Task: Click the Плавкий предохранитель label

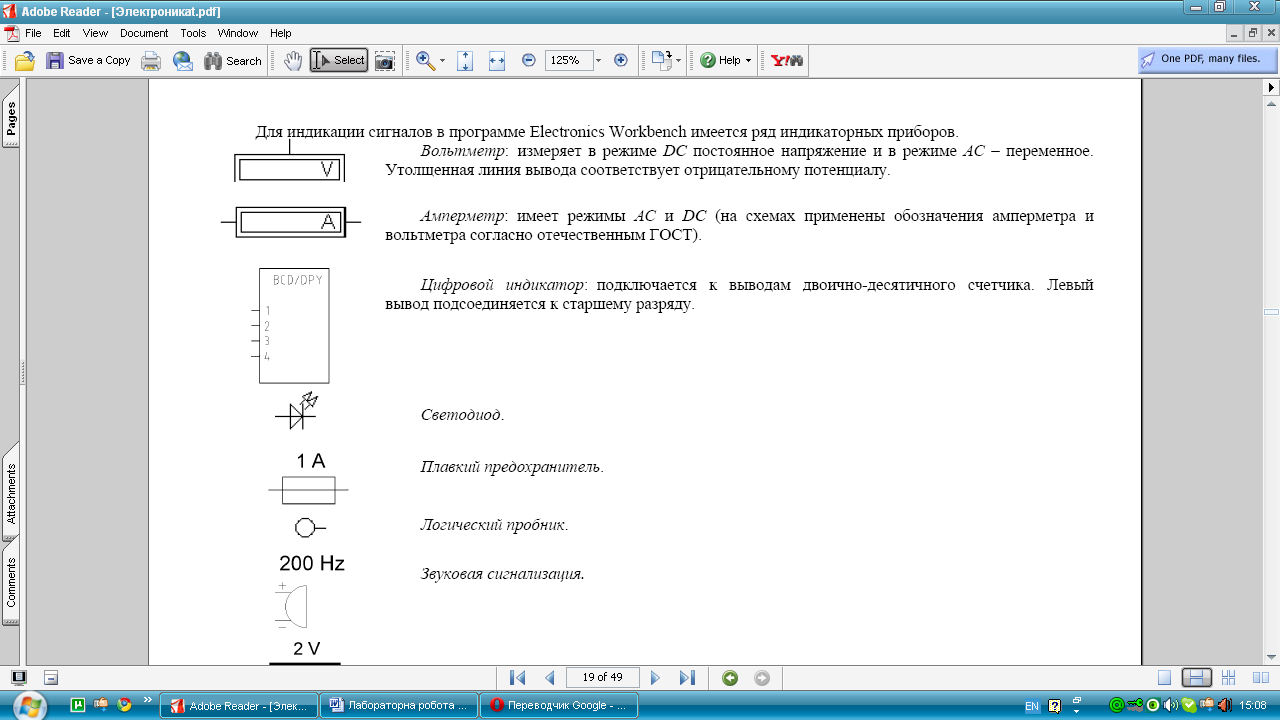Action: 512,467
